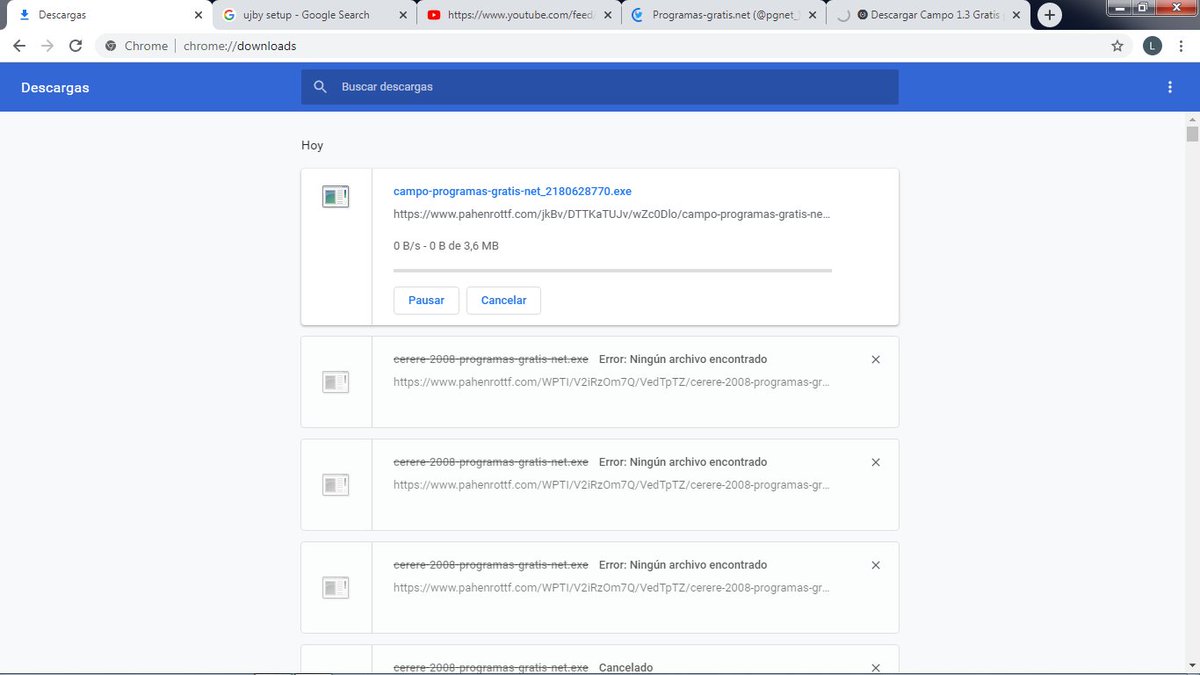The width and height of the screenshot is (1200, 675).
Task: Close the Descargas tab
Action: (x=198, y=15)
